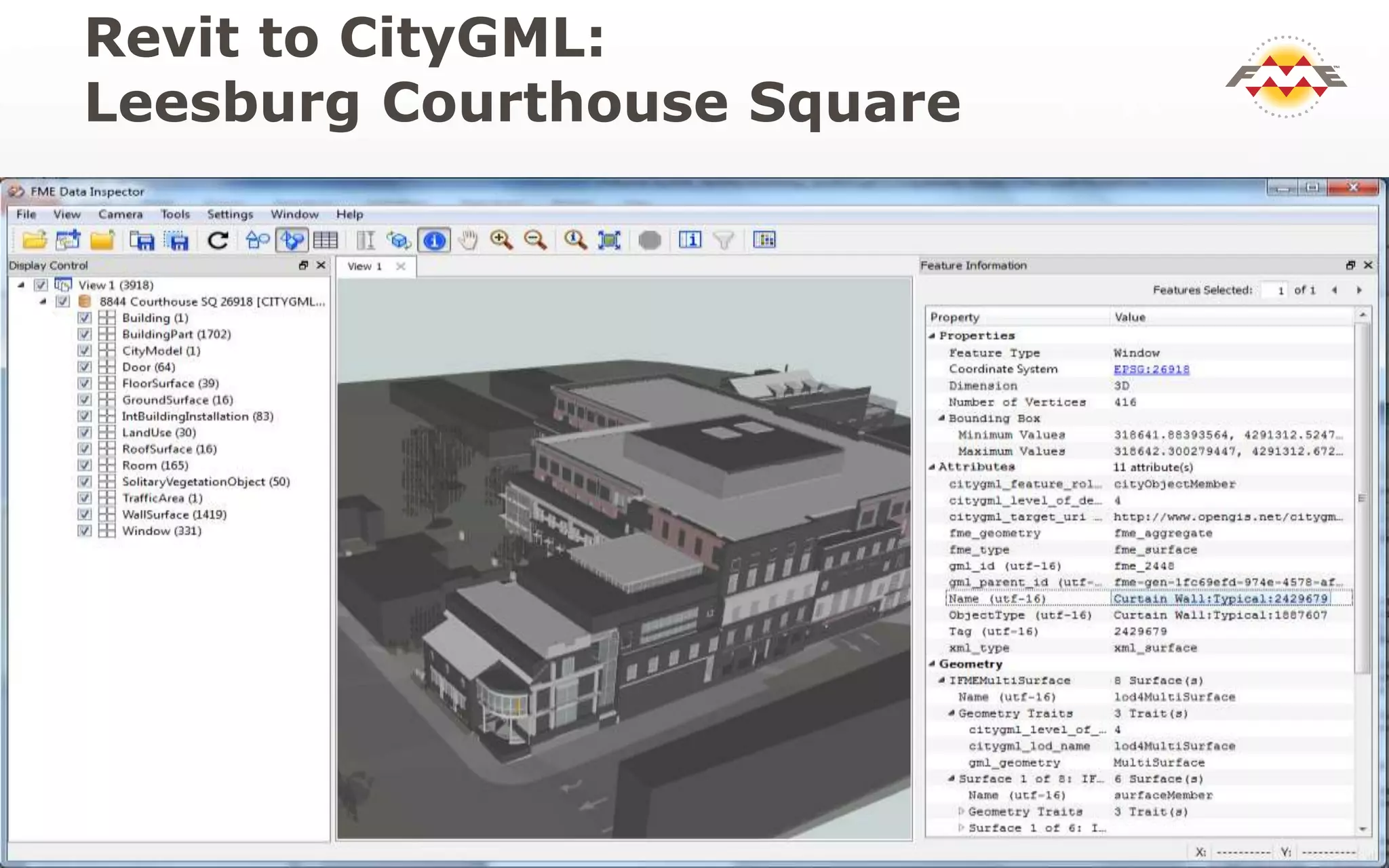Click the style grid icon next to Window (331)
1389x868 pixels.
click(106, 530)
